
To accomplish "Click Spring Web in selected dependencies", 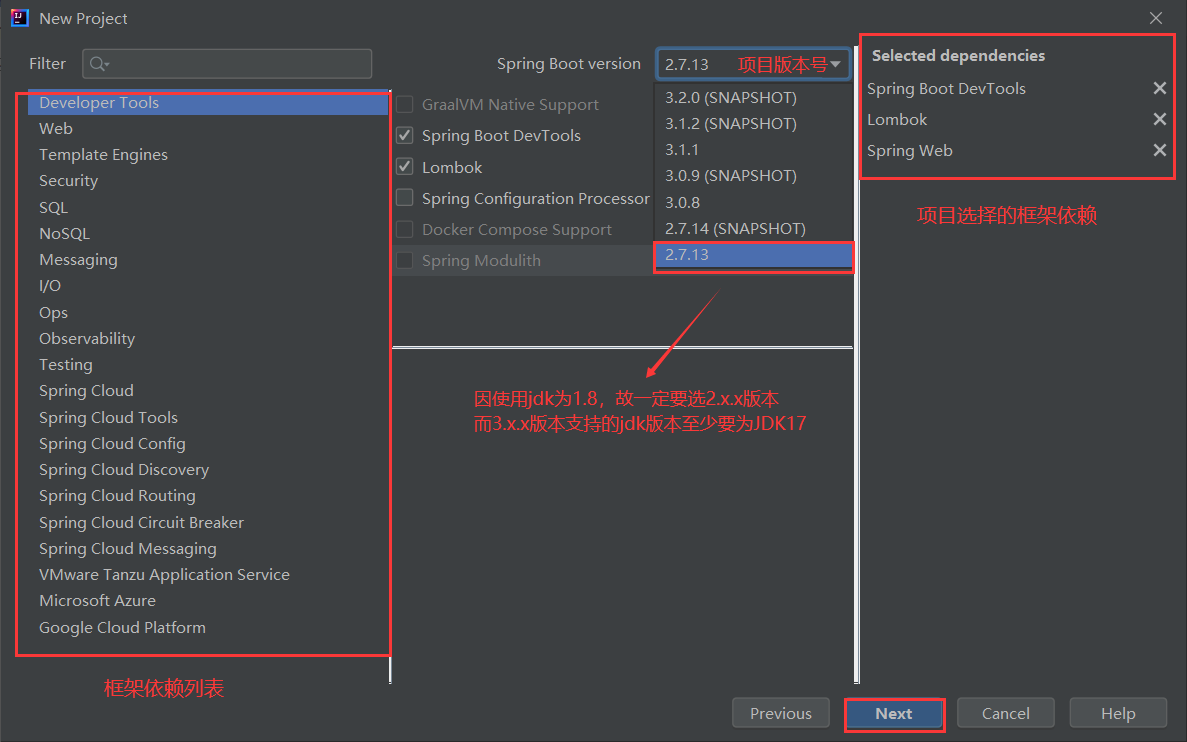I will pos(910,151).
